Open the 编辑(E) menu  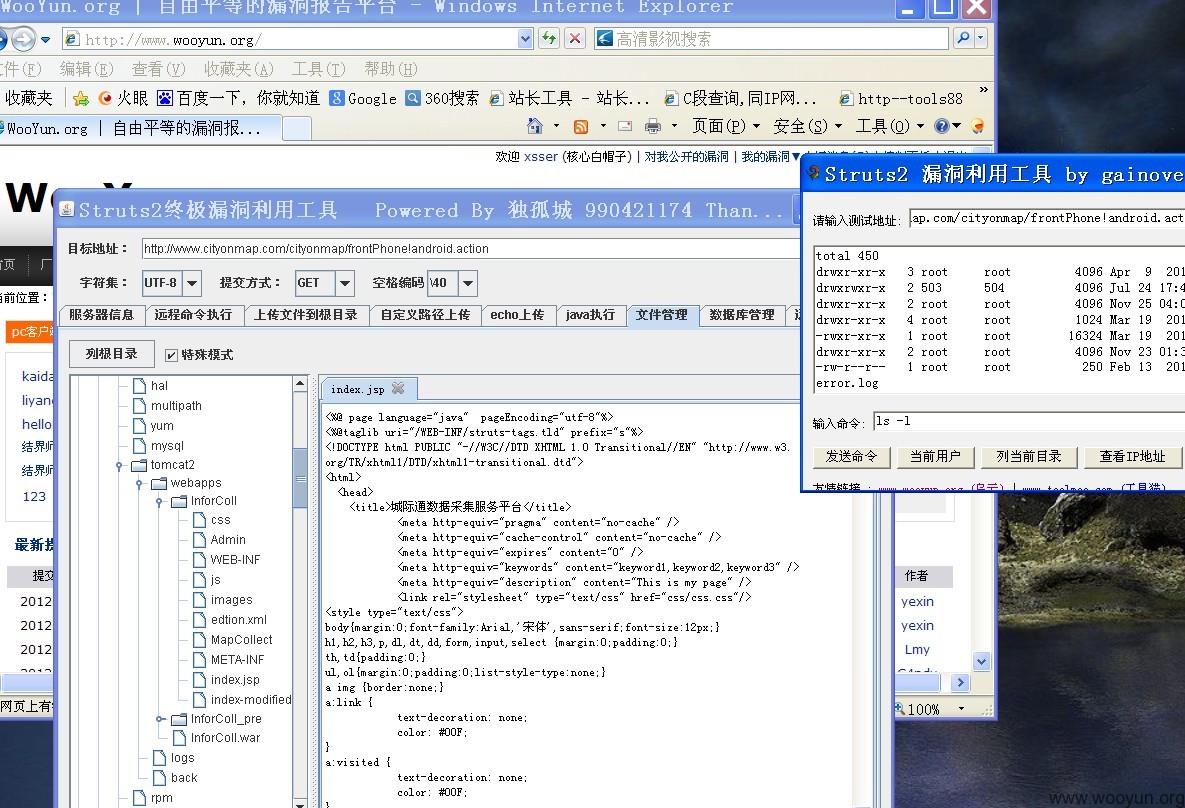click(86, 69)
